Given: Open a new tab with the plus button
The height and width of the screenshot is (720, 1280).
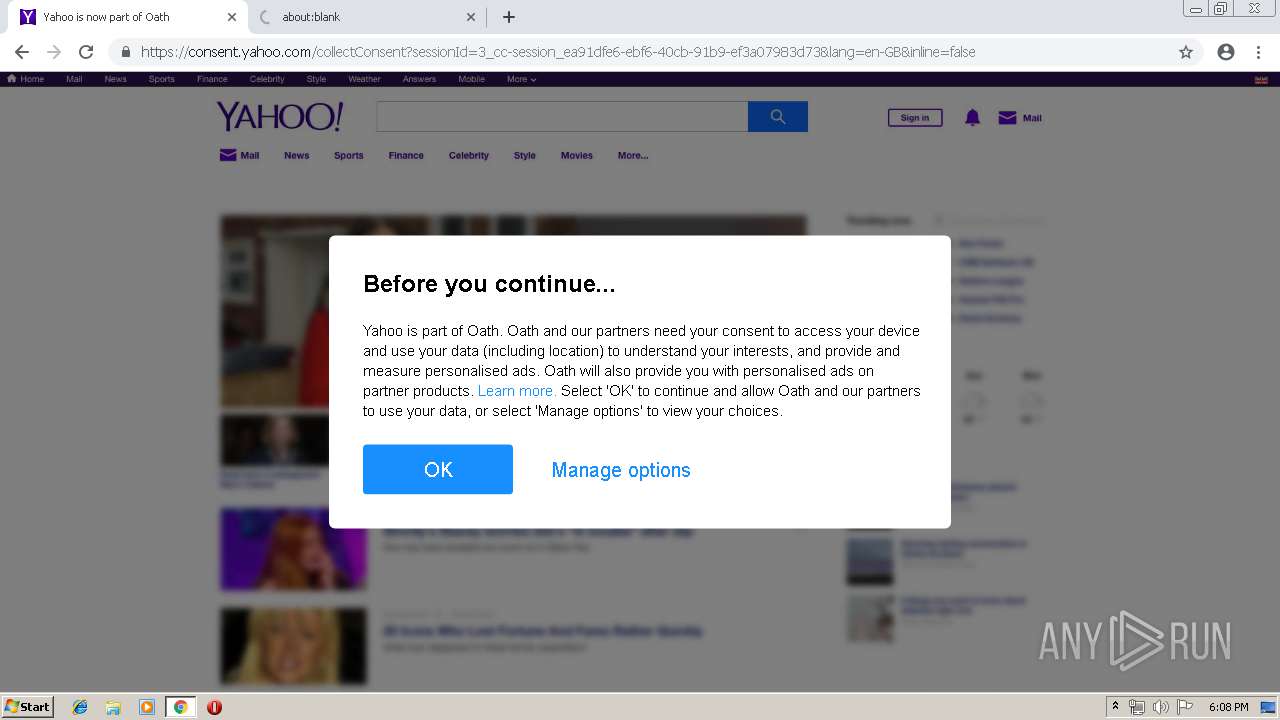Looking at the screenshot, I should click(x=509, y=17).
